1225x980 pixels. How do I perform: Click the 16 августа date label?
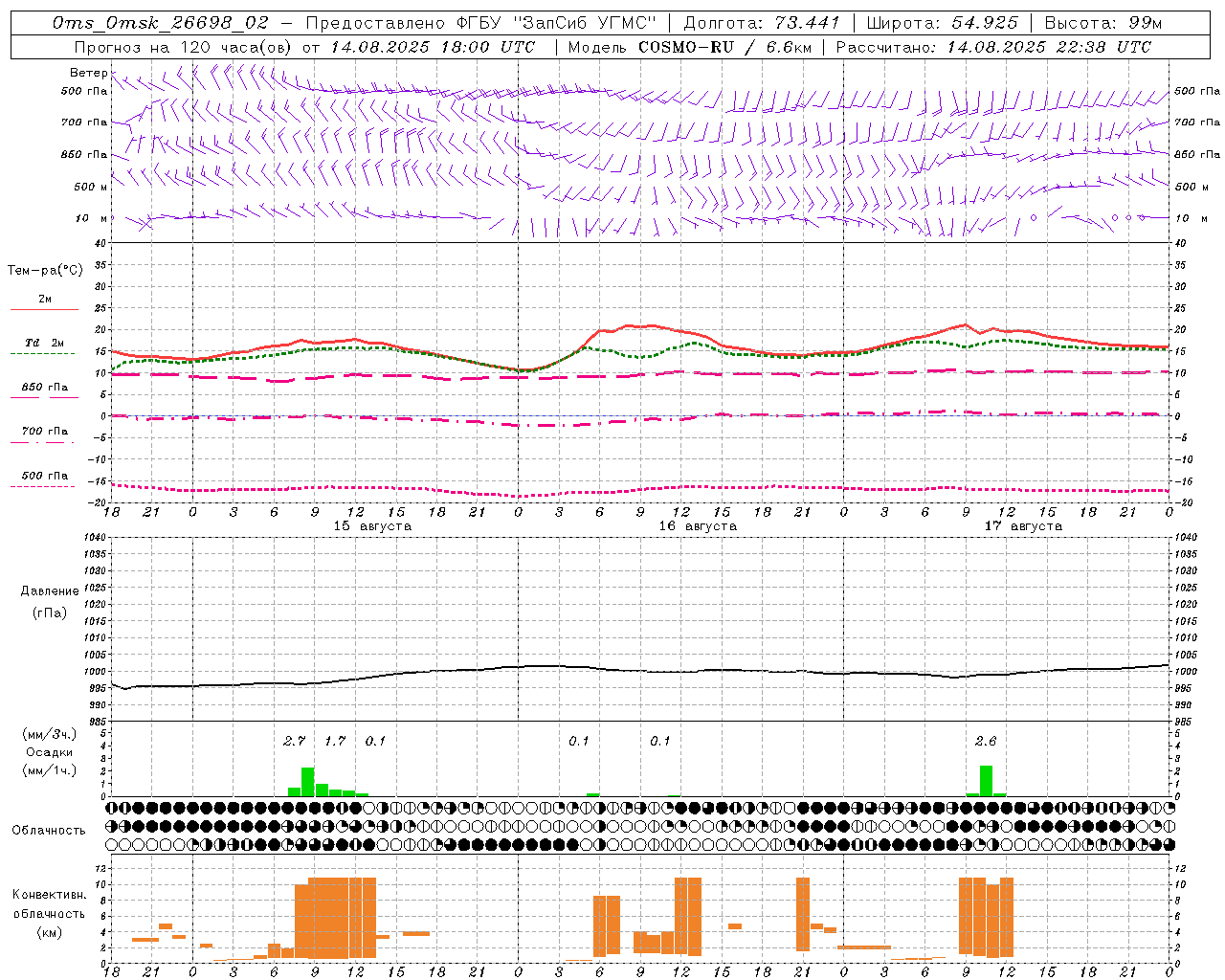click(x=698, y=526)
